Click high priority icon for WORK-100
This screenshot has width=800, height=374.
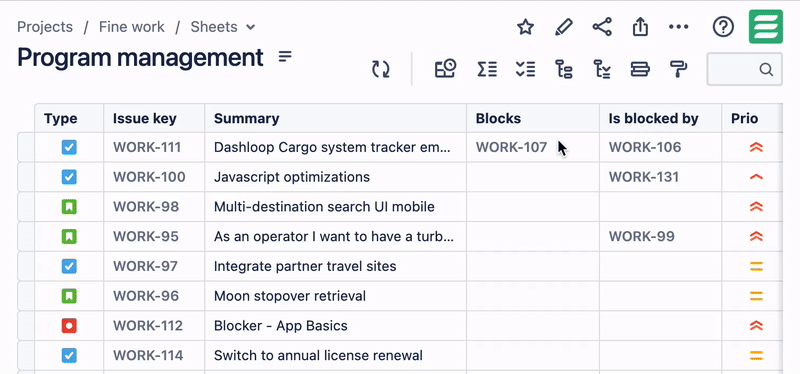click(756, 177)
